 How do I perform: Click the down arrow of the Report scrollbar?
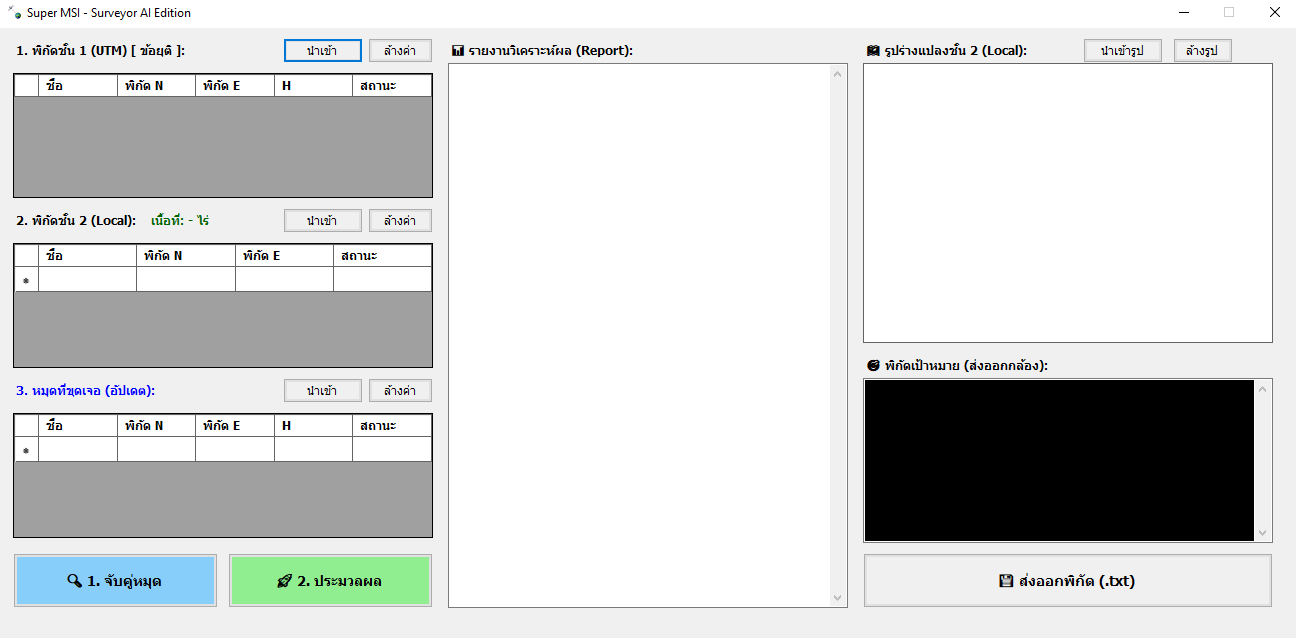click(838, 598)
